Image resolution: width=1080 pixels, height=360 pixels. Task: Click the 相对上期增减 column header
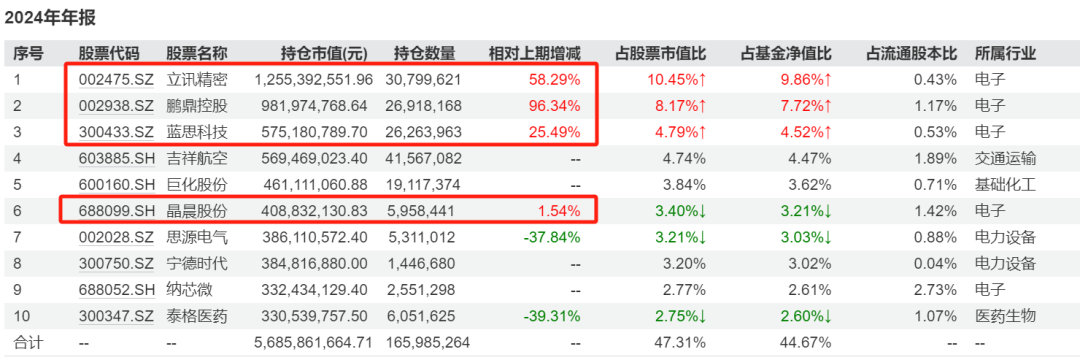coord(534,53)
